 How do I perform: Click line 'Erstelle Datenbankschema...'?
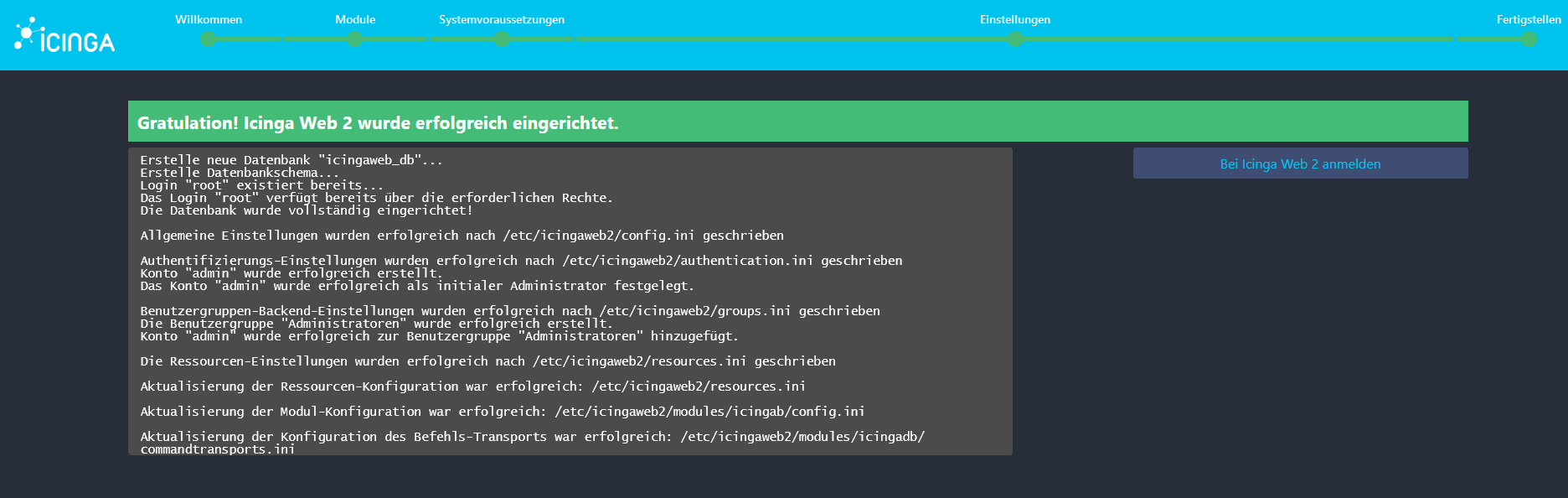tap(240, 173)
